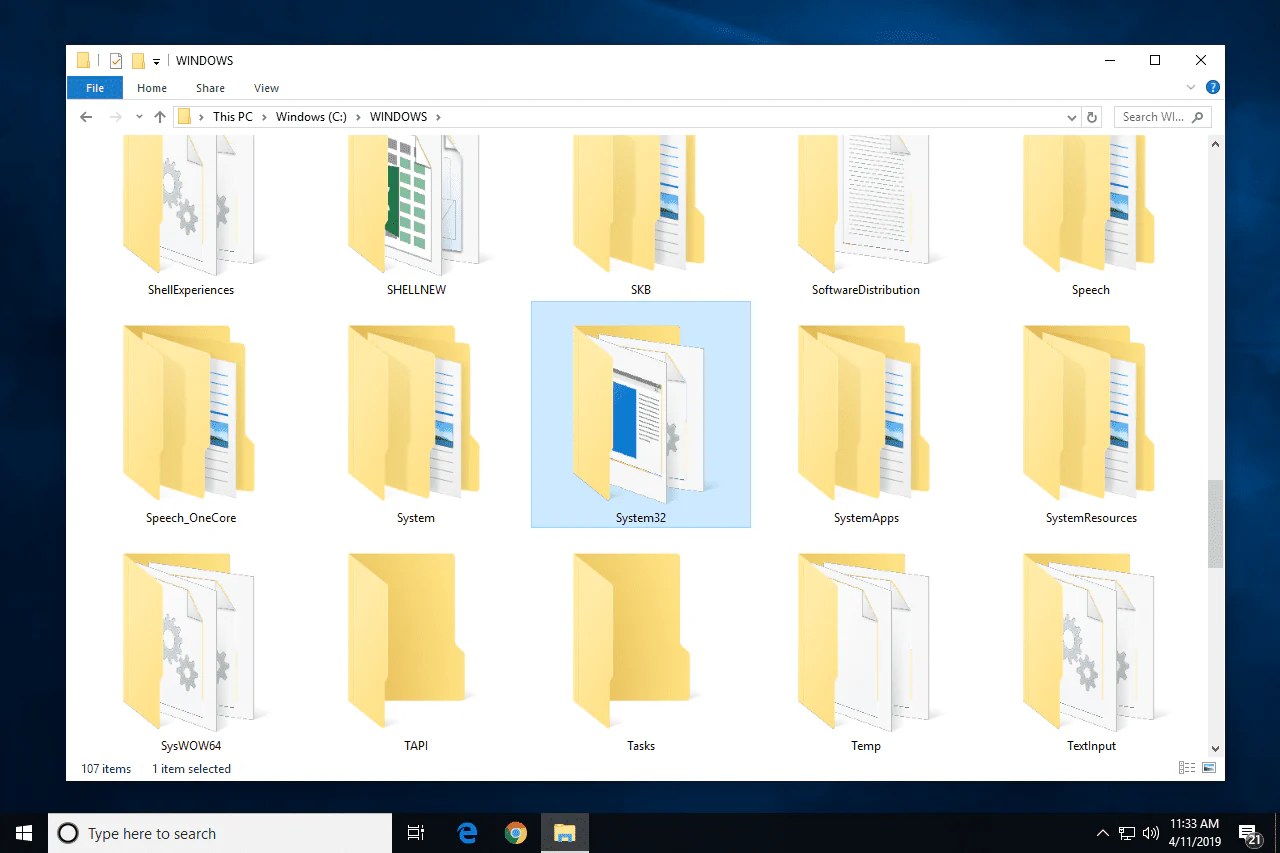
Task: Launch Microsoft Edge from the taskbar
Action: (466, 832)
